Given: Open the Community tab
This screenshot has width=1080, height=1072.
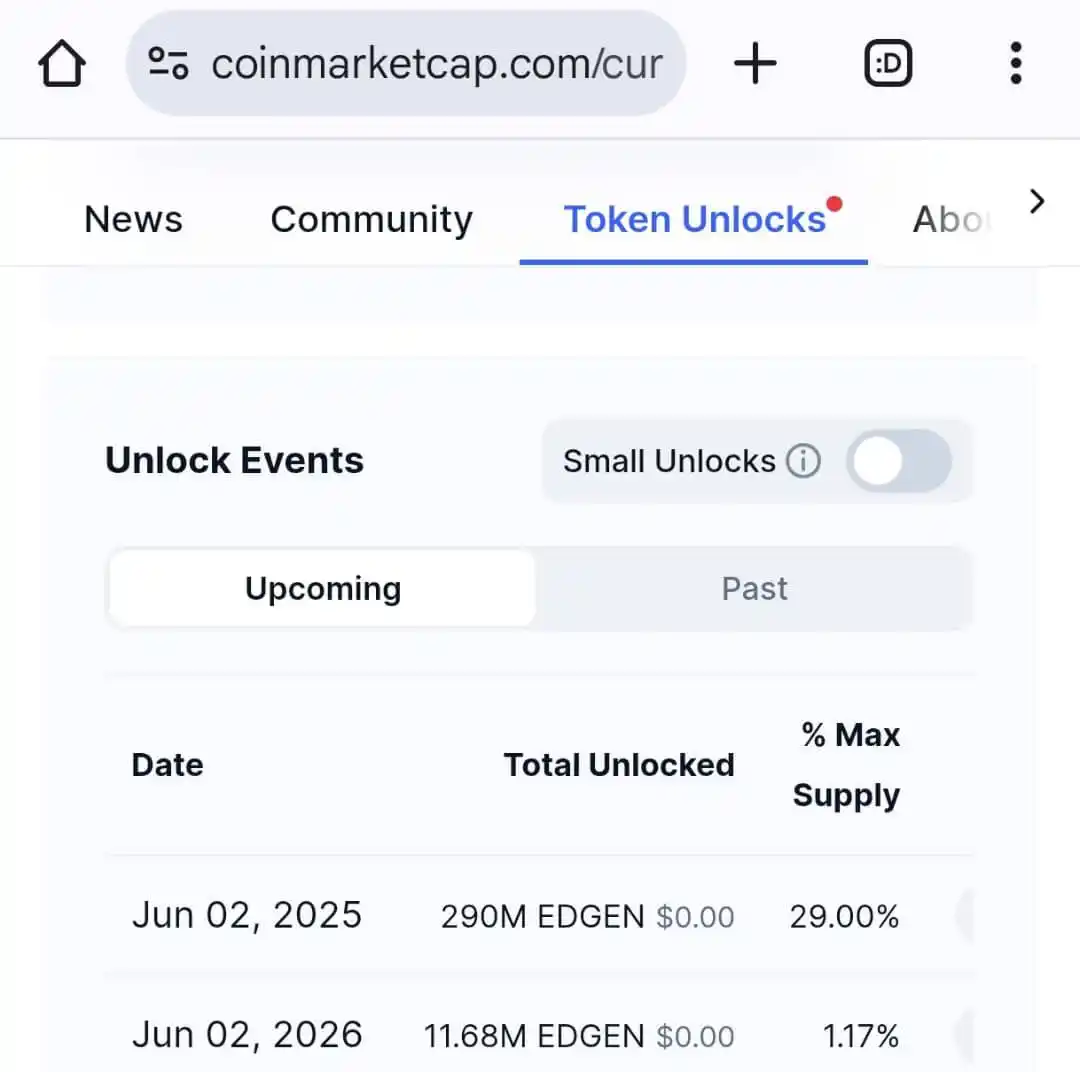Looking at the screenshot, I should [371, 219].
